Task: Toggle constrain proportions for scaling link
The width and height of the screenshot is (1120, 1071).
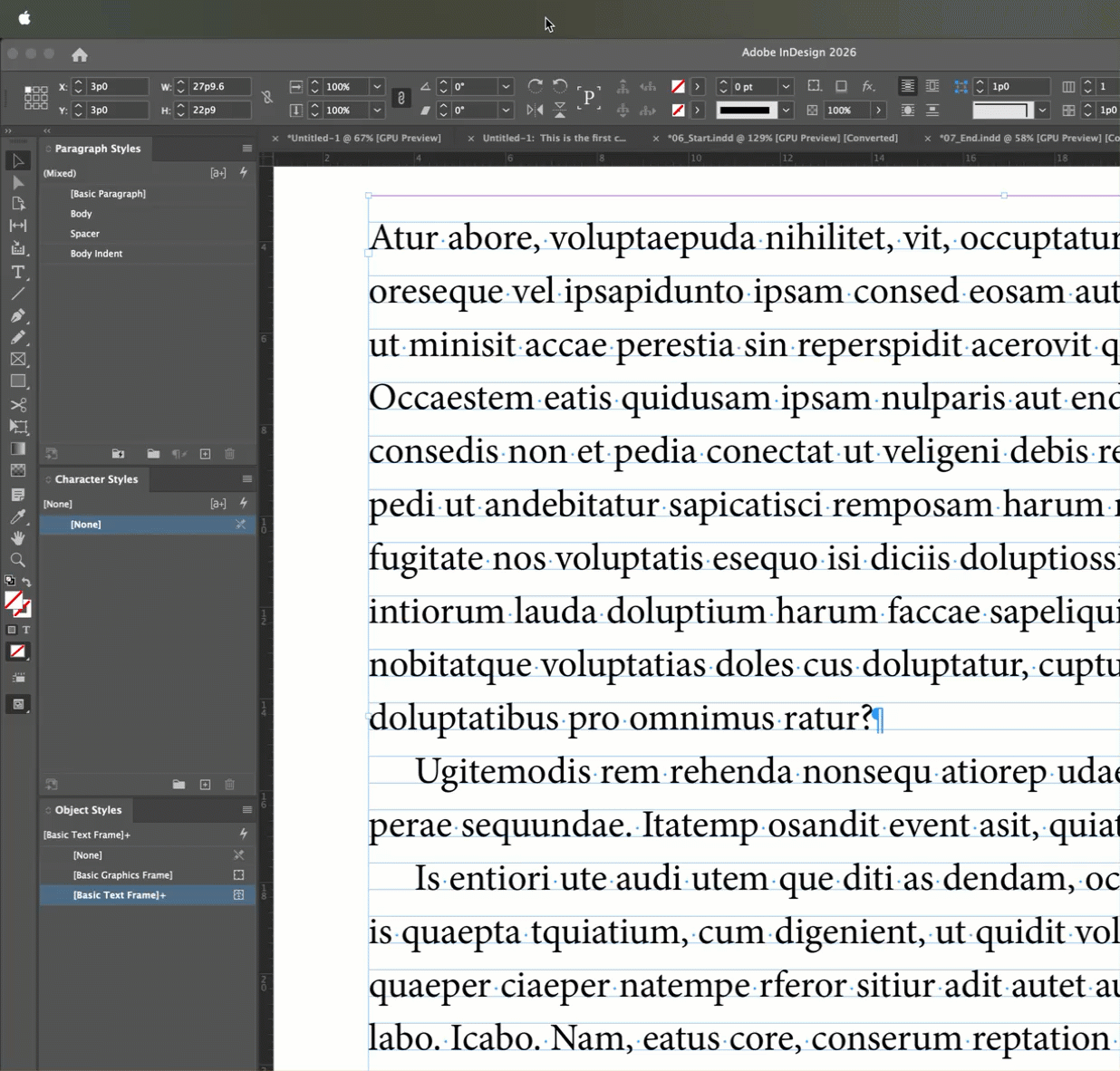Action: click(401, 98)
